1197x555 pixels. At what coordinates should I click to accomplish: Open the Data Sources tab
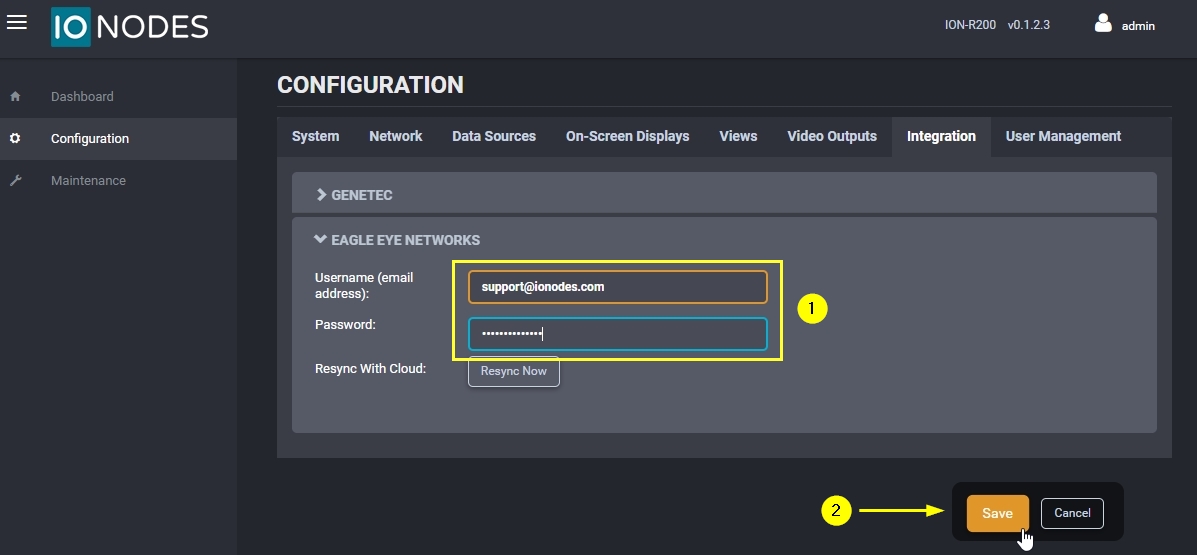point(493,137)
